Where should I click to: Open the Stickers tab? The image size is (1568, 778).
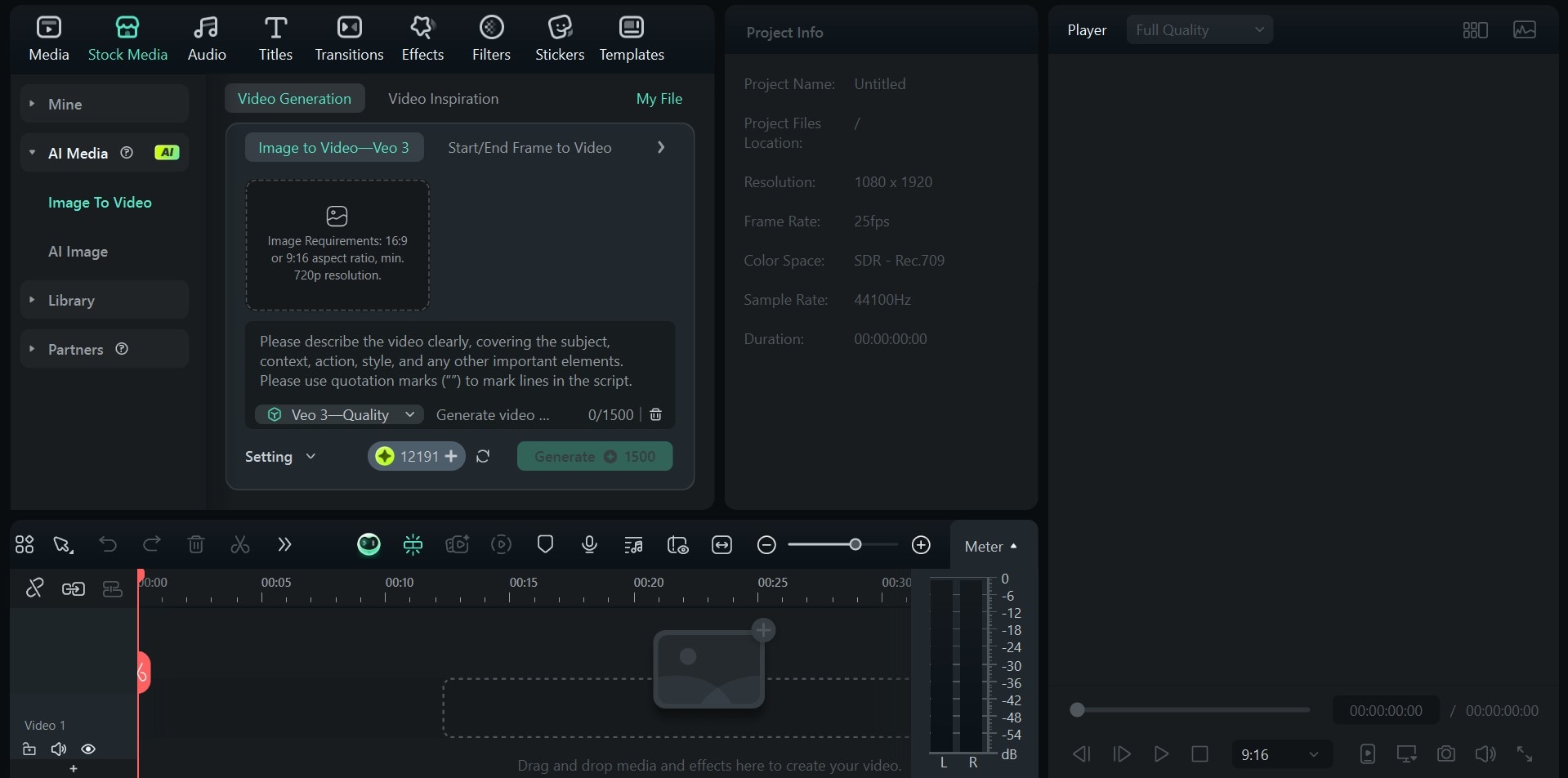pos(560,38)
